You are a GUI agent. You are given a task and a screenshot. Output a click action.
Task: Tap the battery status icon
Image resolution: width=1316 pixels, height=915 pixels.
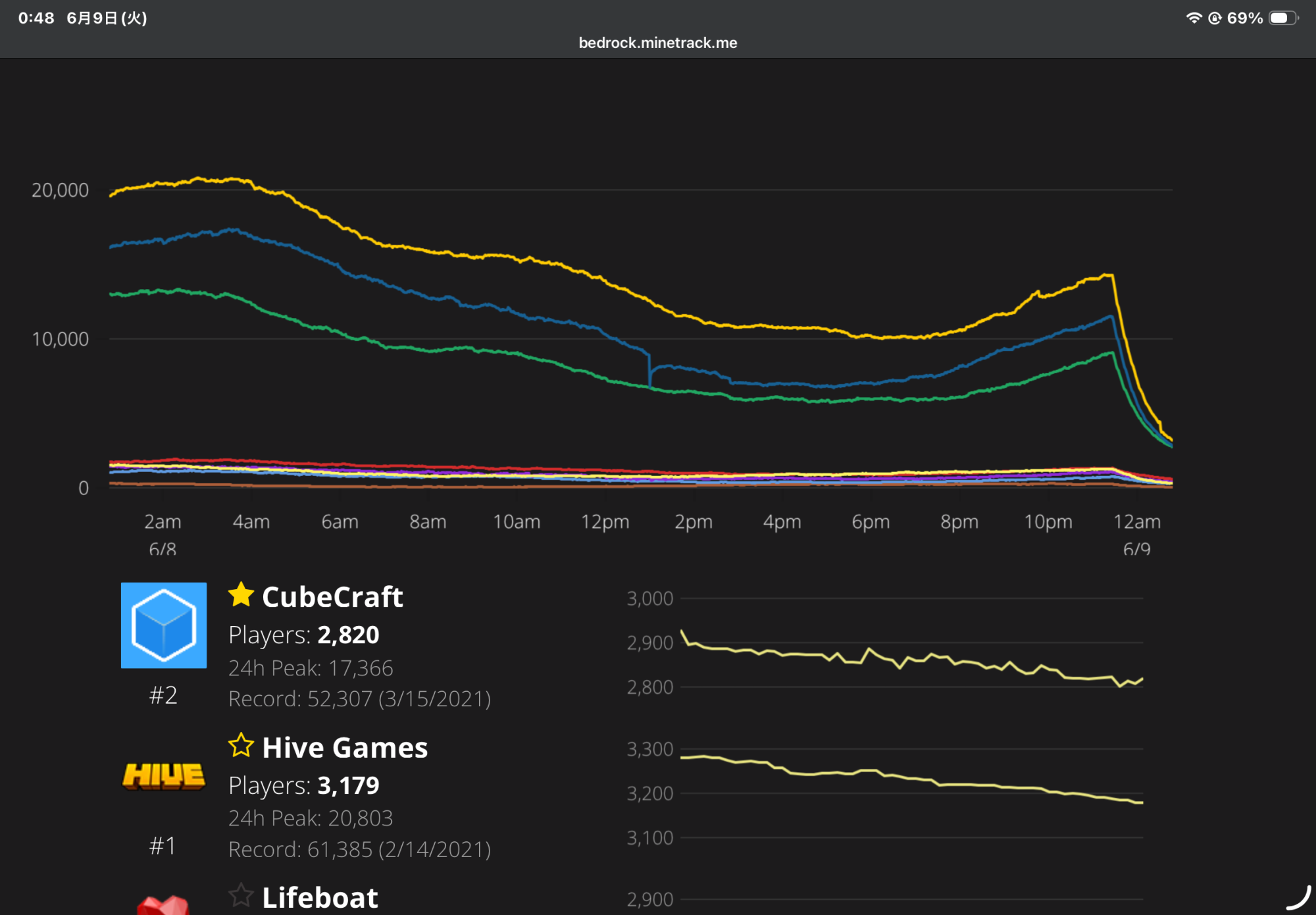1283,18
